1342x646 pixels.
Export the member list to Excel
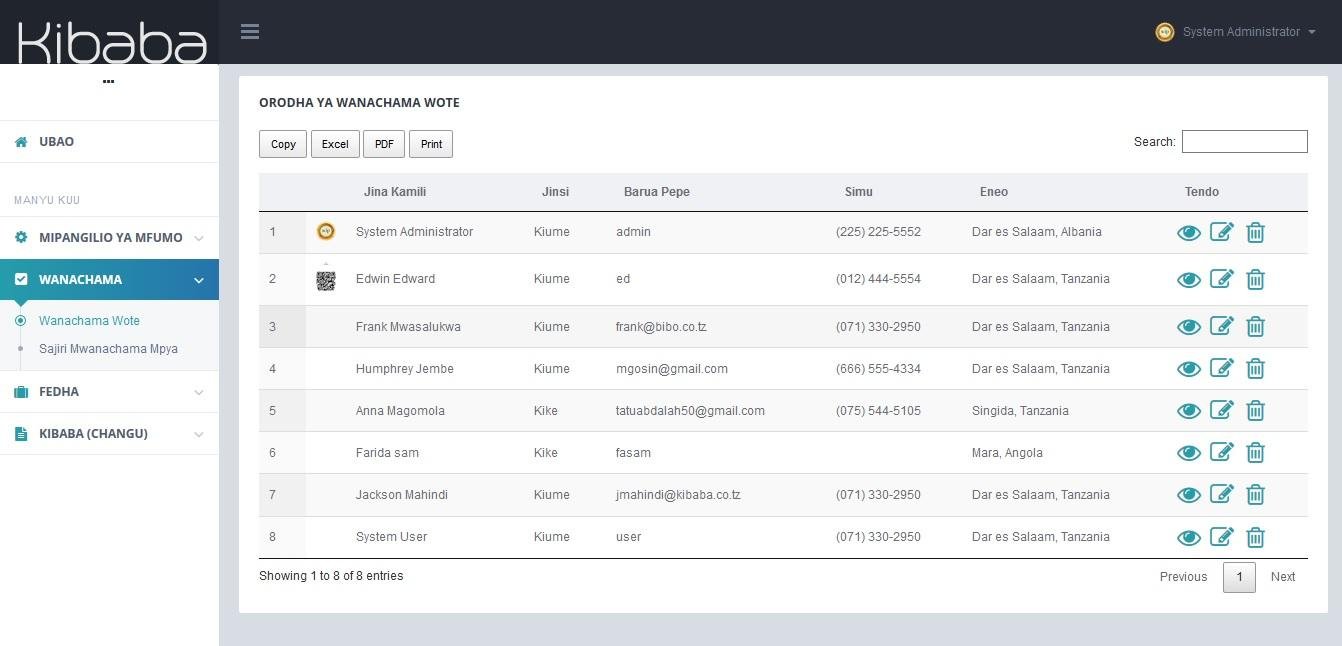pyautogui.click(x=334, y=143)
